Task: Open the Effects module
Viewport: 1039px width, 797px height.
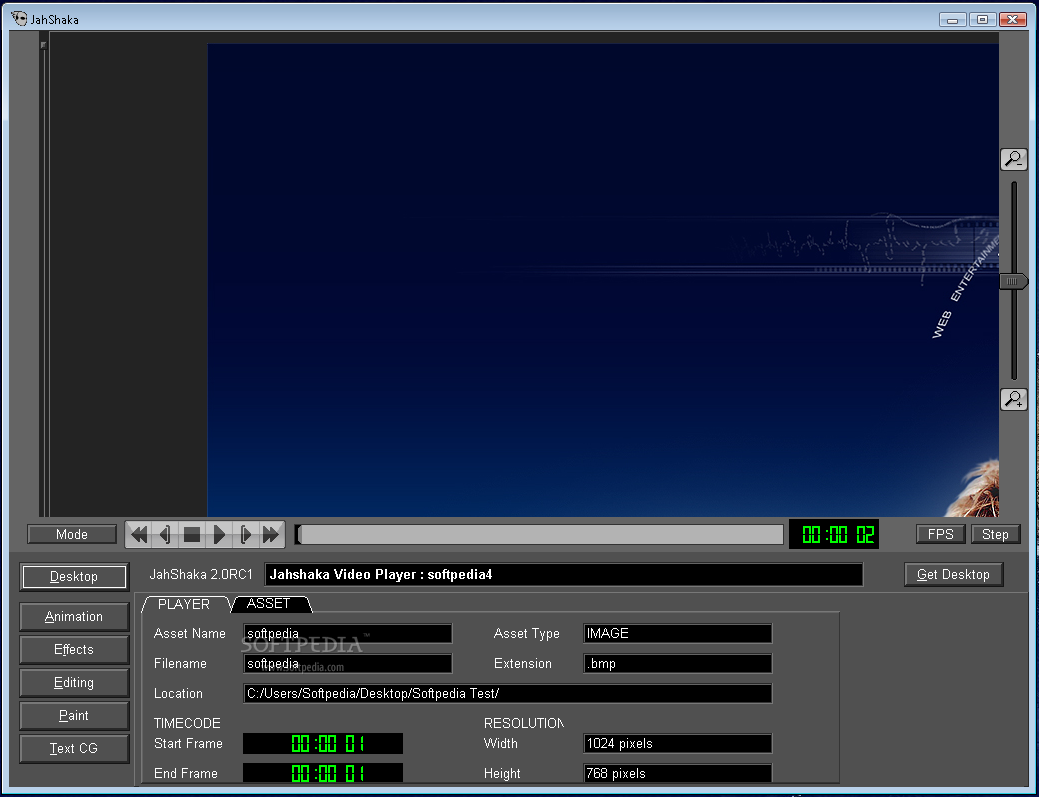Action: [x=74, y=649]
